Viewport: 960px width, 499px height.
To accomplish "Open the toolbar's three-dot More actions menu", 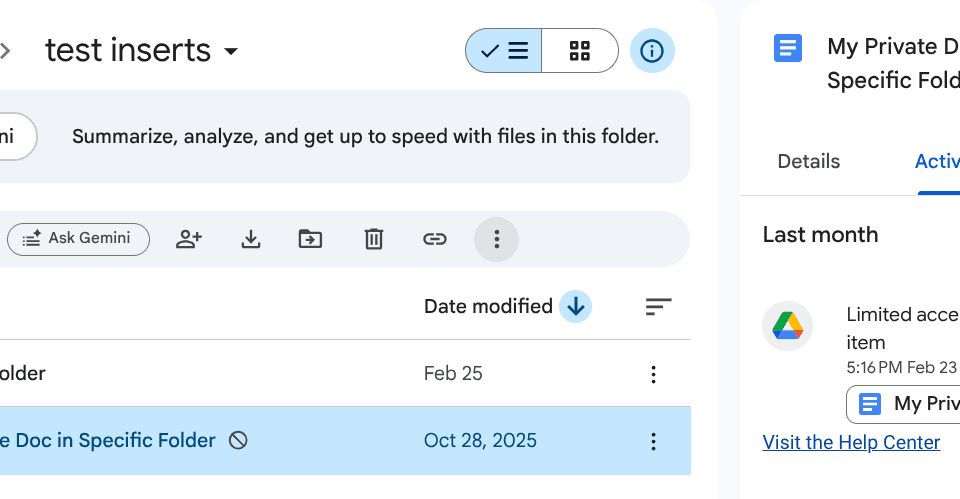I will pyautogui.click(x=496, y=239).
